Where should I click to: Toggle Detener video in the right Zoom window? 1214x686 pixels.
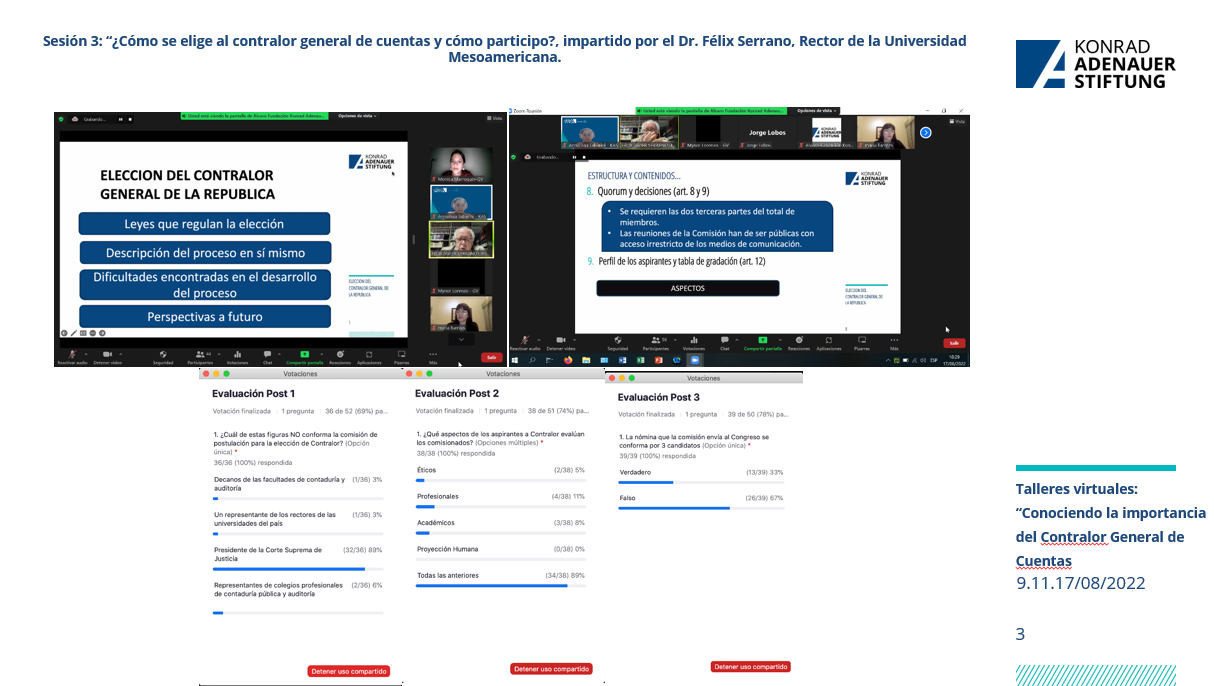pos(561,341)
